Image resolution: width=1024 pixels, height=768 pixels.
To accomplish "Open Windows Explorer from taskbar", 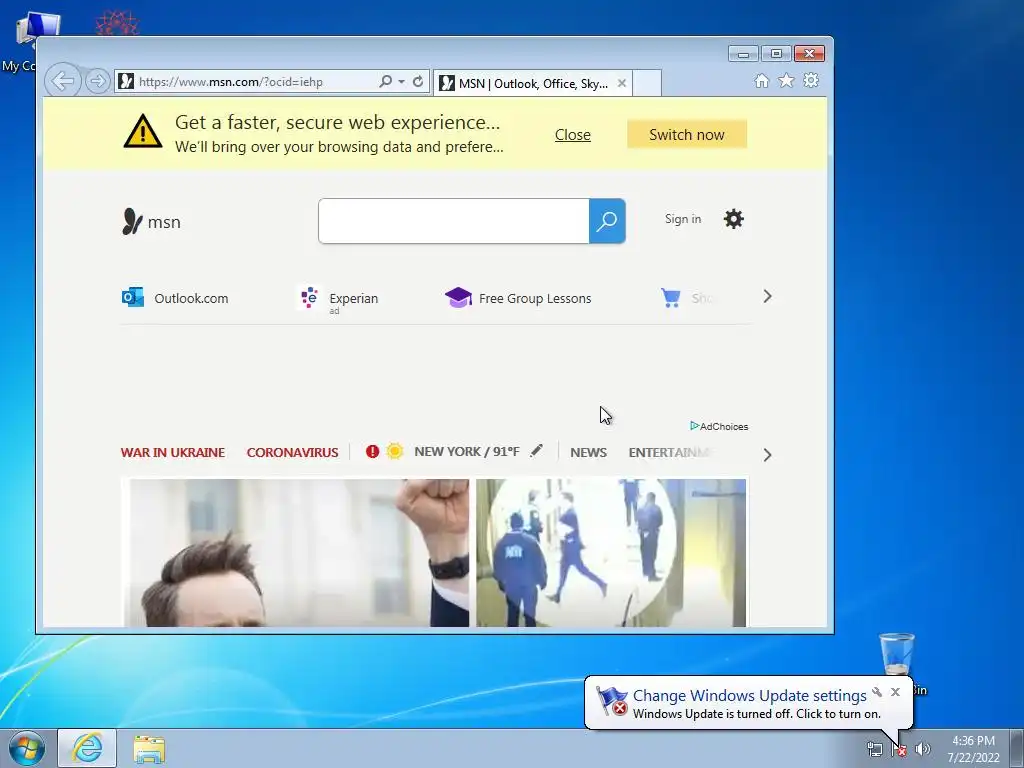I will [x=150, y=748].
